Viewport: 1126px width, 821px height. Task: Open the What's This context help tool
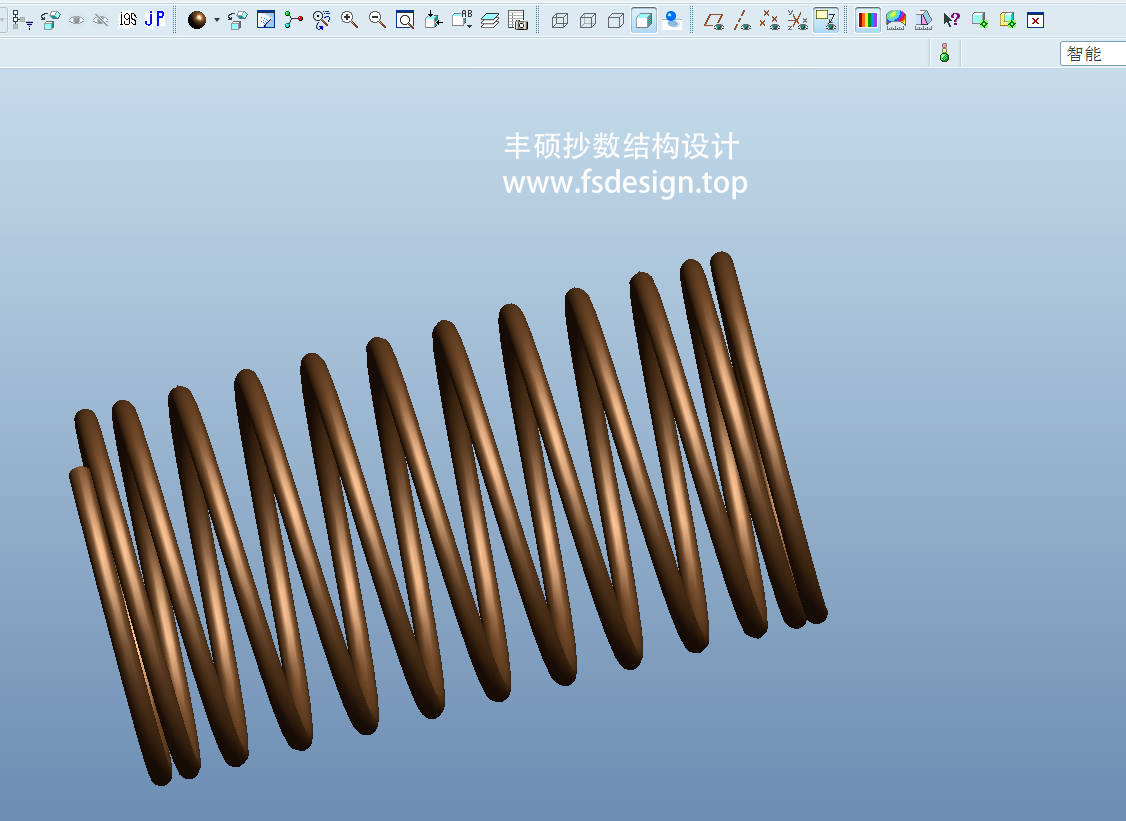tap(951, 19)
